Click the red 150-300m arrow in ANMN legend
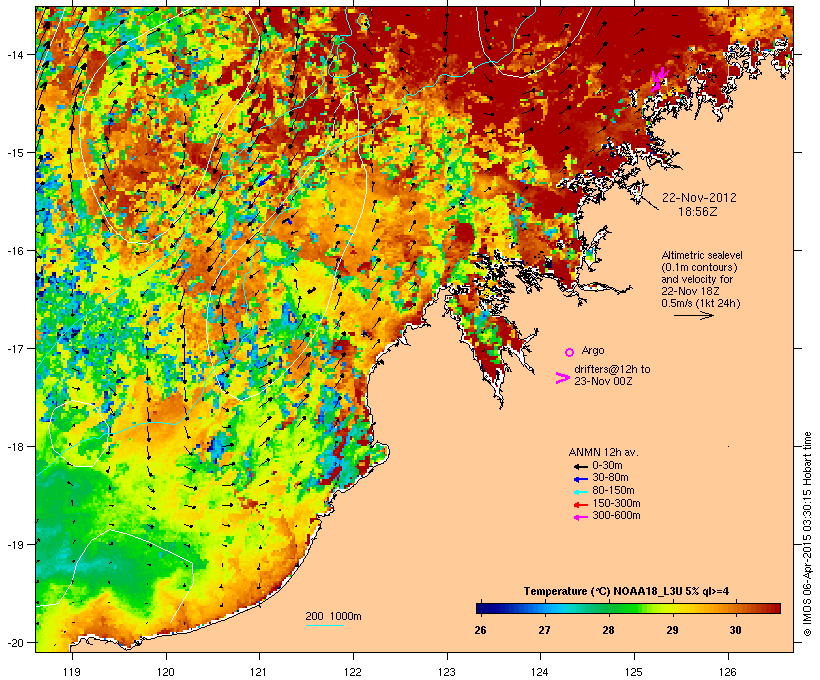The height and width of the screenshot is (680, 820). coord(580,504)
